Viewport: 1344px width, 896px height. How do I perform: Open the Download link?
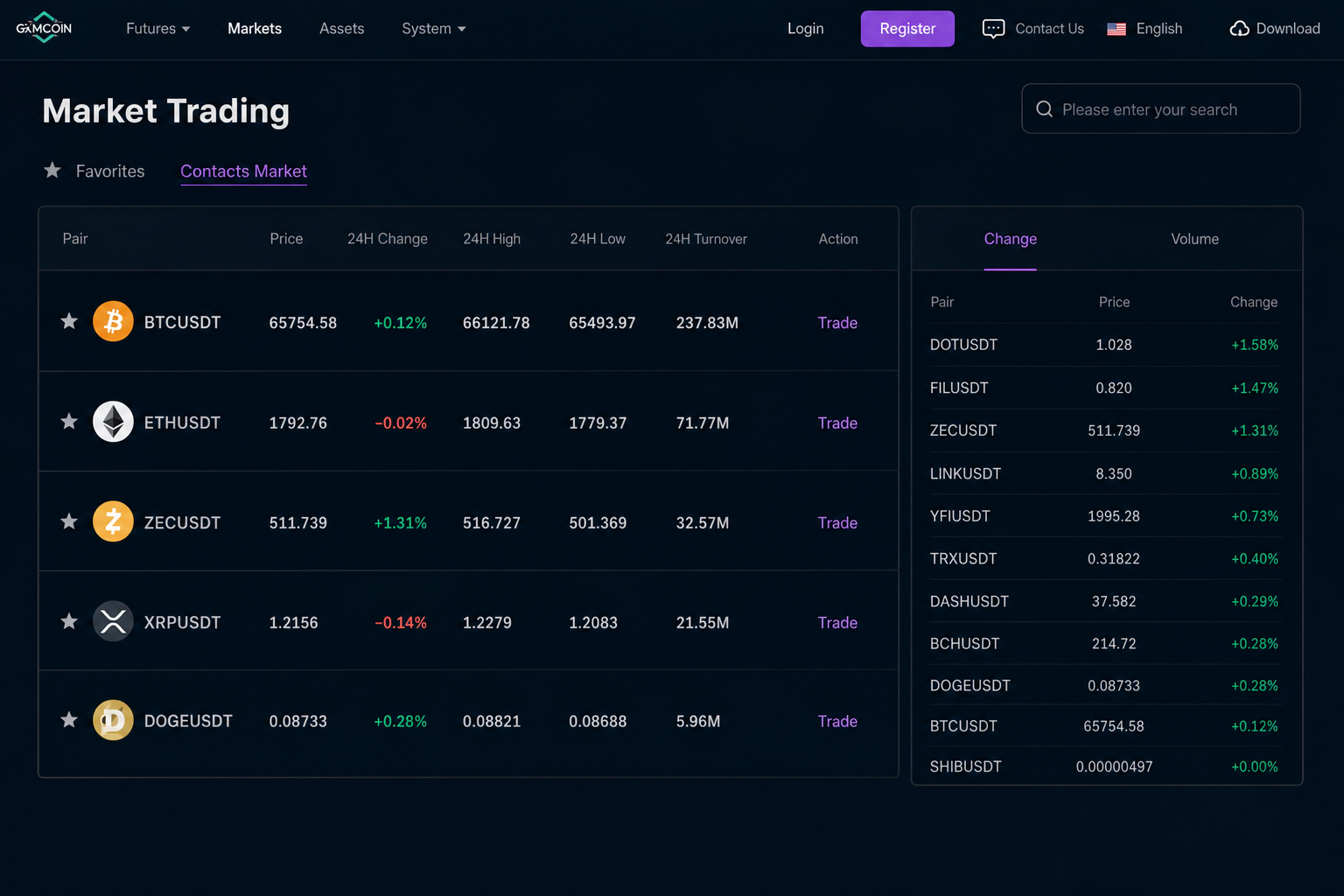point(1288,29)
